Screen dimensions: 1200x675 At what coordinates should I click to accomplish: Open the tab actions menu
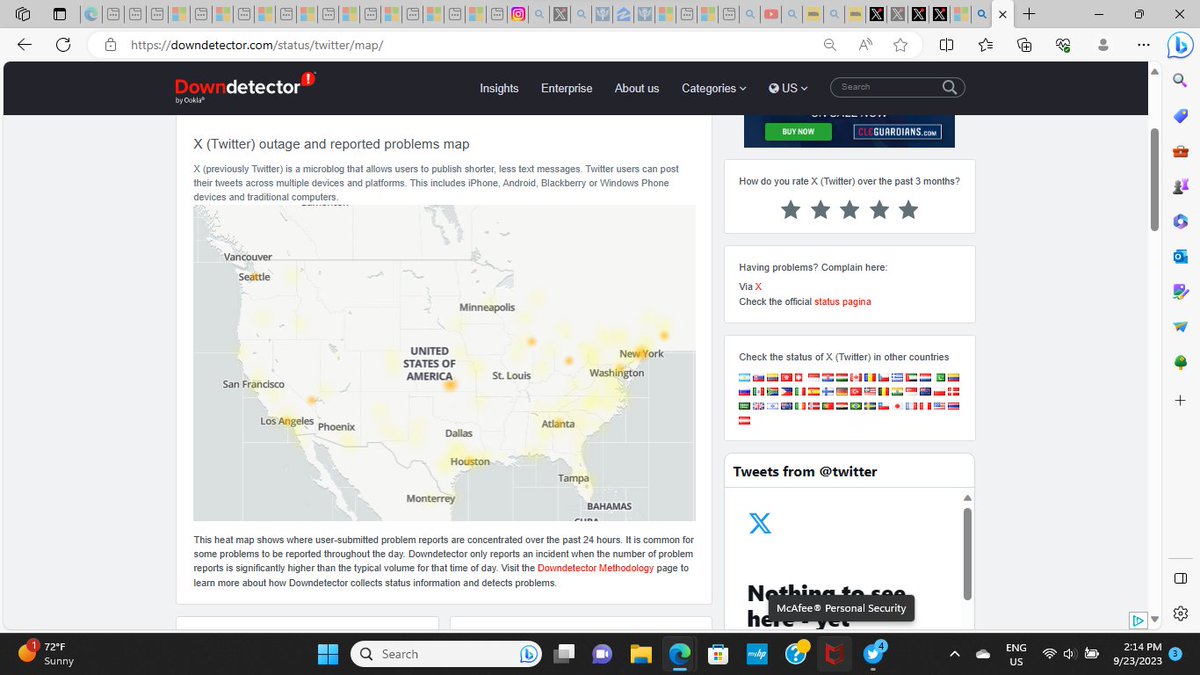coord(24,15)
